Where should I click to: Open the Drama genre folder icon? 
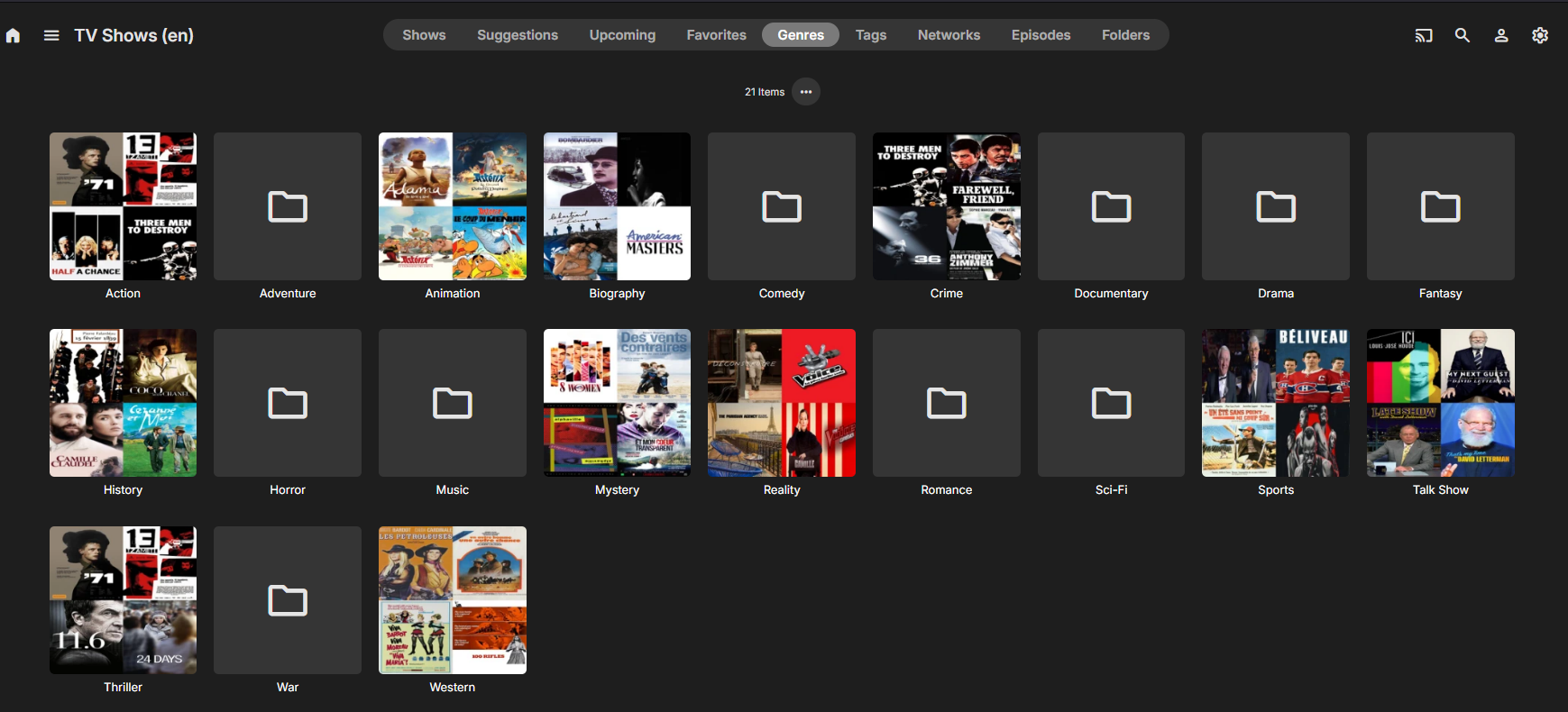click(x=1276, y=206)
